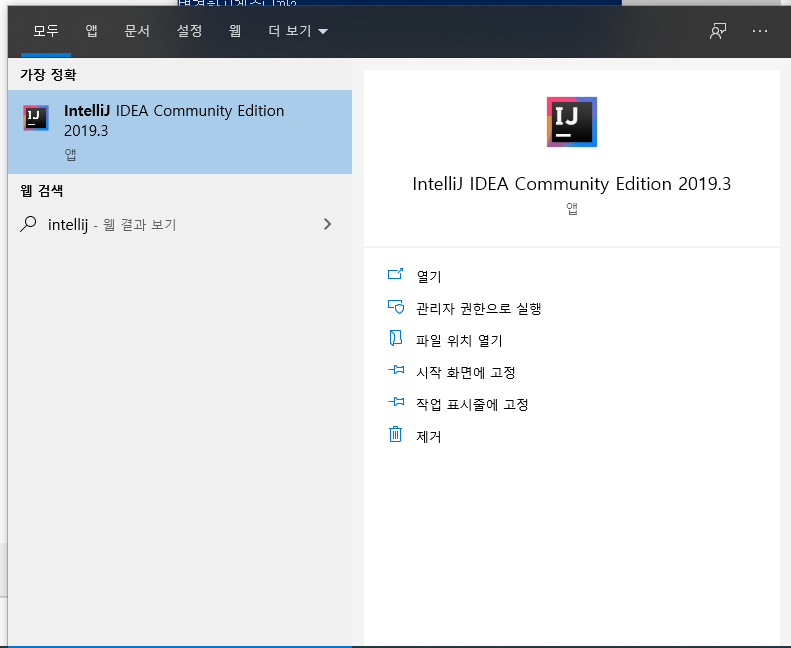Image resolution: width=791 pixels, height=648 pixels.
Task: Choose 관리자 권한으로 실행
Action: coord(478,308)
